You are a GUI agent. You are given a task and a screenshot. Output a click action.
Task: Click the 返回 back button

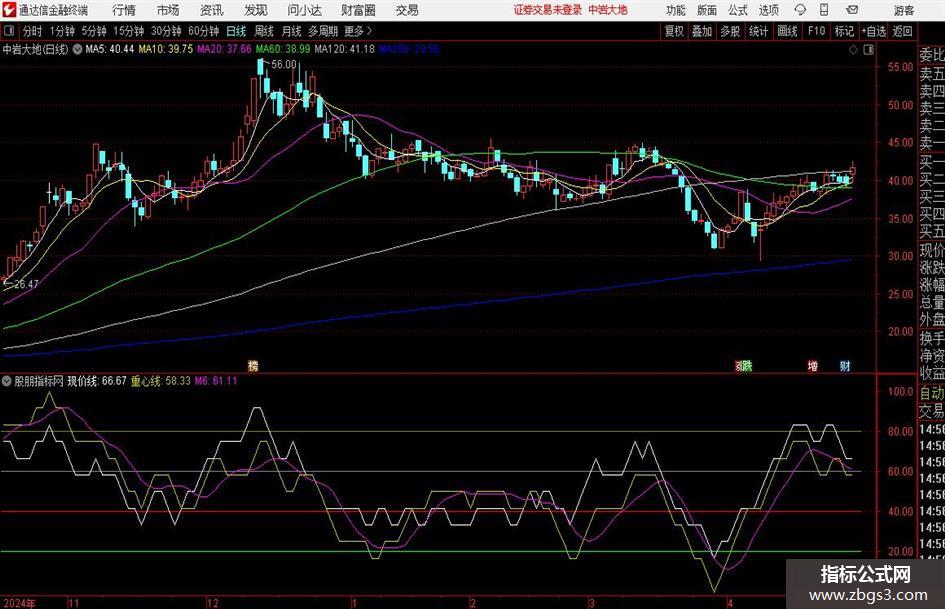[x=903, y=31]
